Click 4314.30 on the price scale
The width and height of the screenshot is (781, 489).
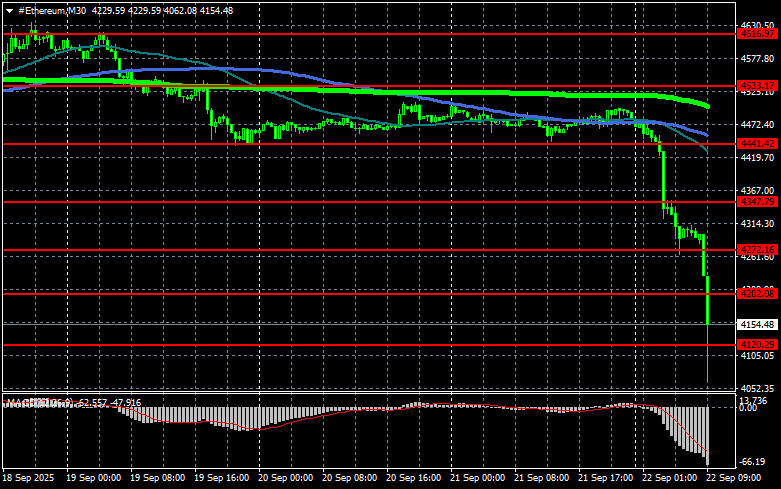pyautogui.click(x=757, y=224)
